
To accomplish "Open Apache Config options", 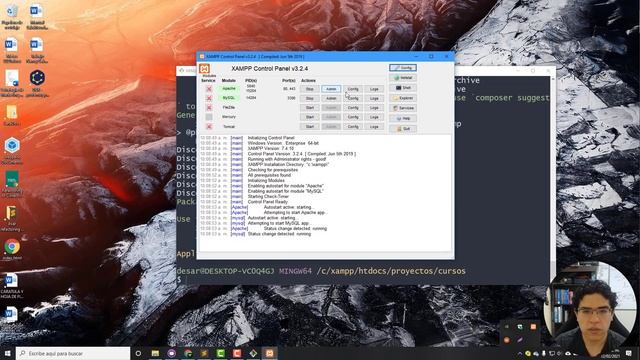I will click(x=353, y=89).
